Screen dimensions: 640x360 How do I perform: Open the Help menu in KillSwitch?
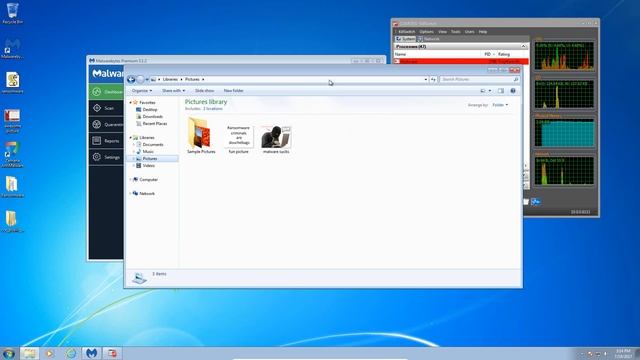[483, 31]
